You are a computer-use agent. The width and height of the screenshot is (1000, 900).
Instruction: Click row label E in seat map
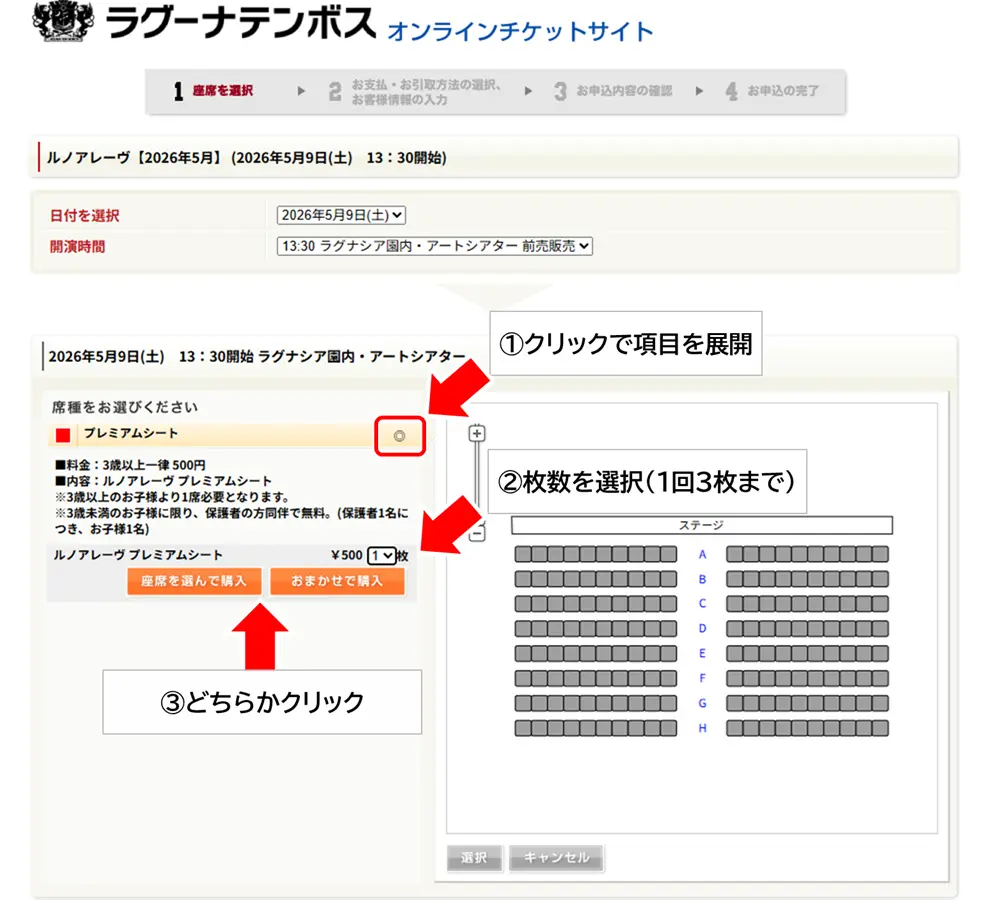(702, 653)
